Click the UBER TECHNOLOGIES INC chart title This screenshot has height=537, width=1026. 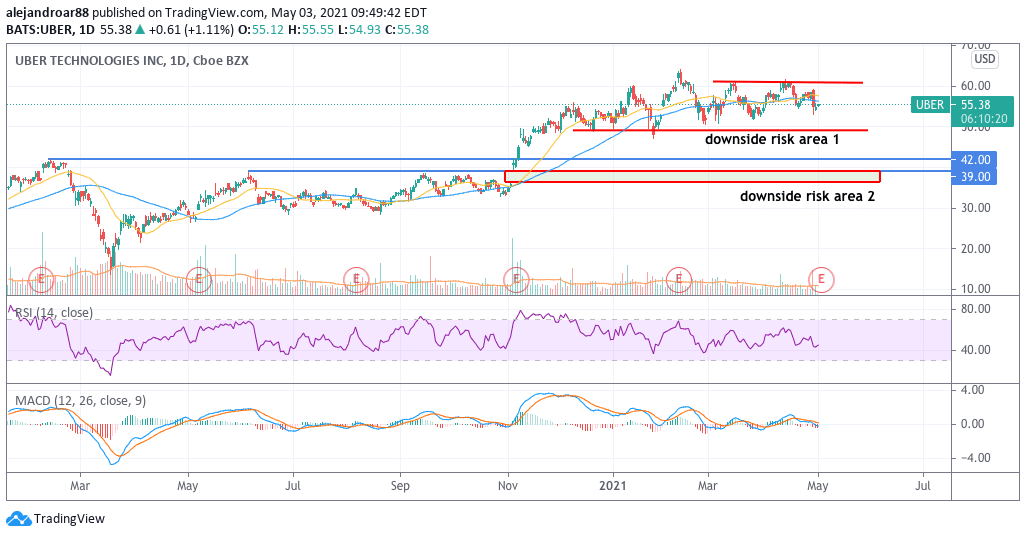132,61
